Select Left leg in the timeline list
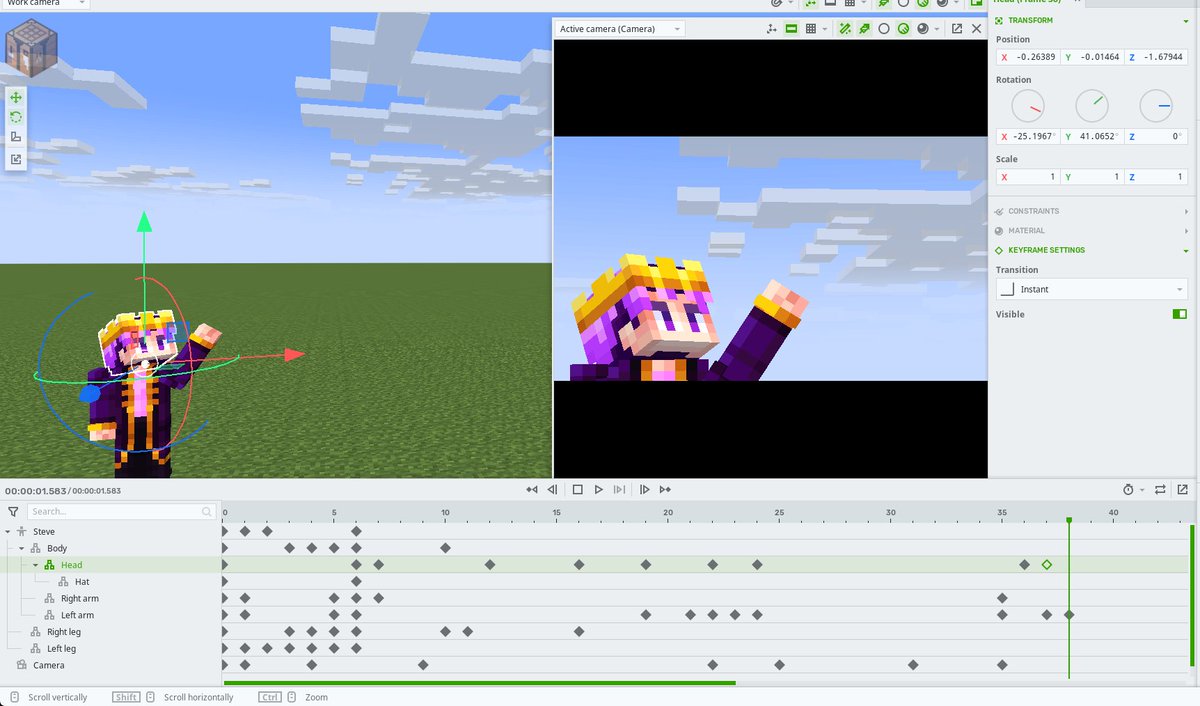The width and height of the screenshot is (1200, 706). click(x=61, y=648)
